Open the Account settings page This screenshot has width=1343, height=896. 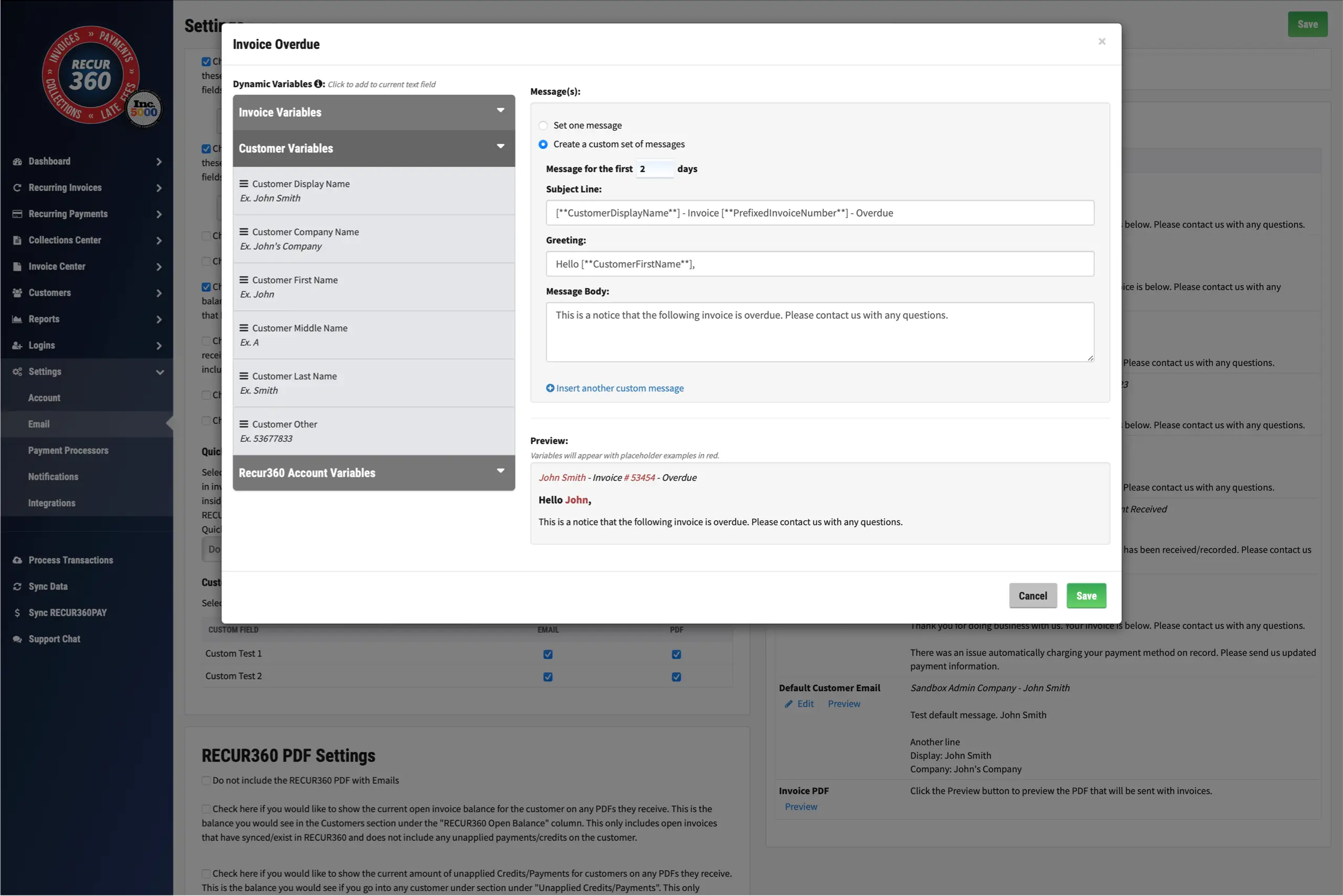pyautogui.click(x=44, y=398)
